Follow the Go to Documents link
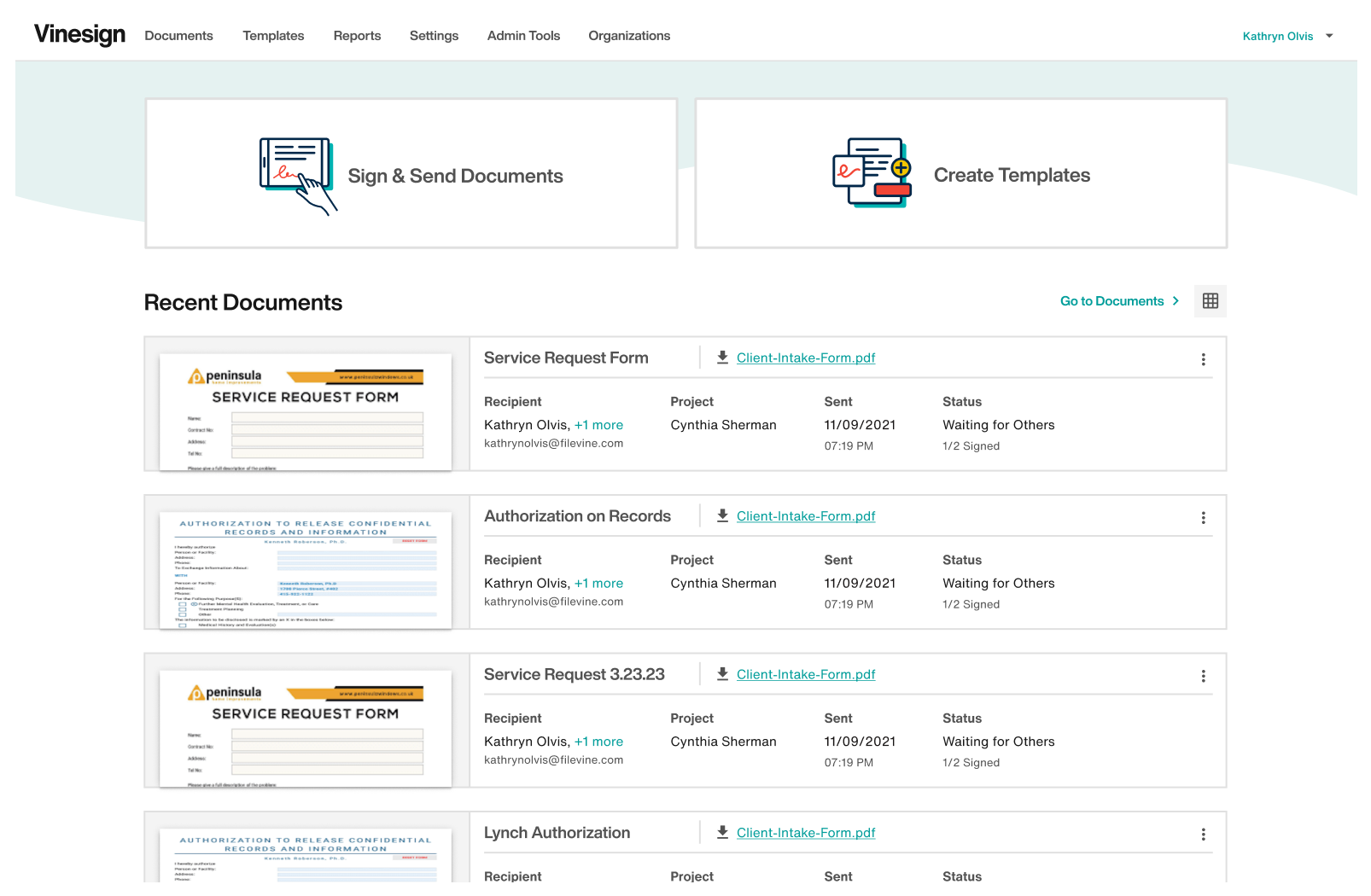The width and height of the screenshot is (1371, 896). (x=1112, y=300)
